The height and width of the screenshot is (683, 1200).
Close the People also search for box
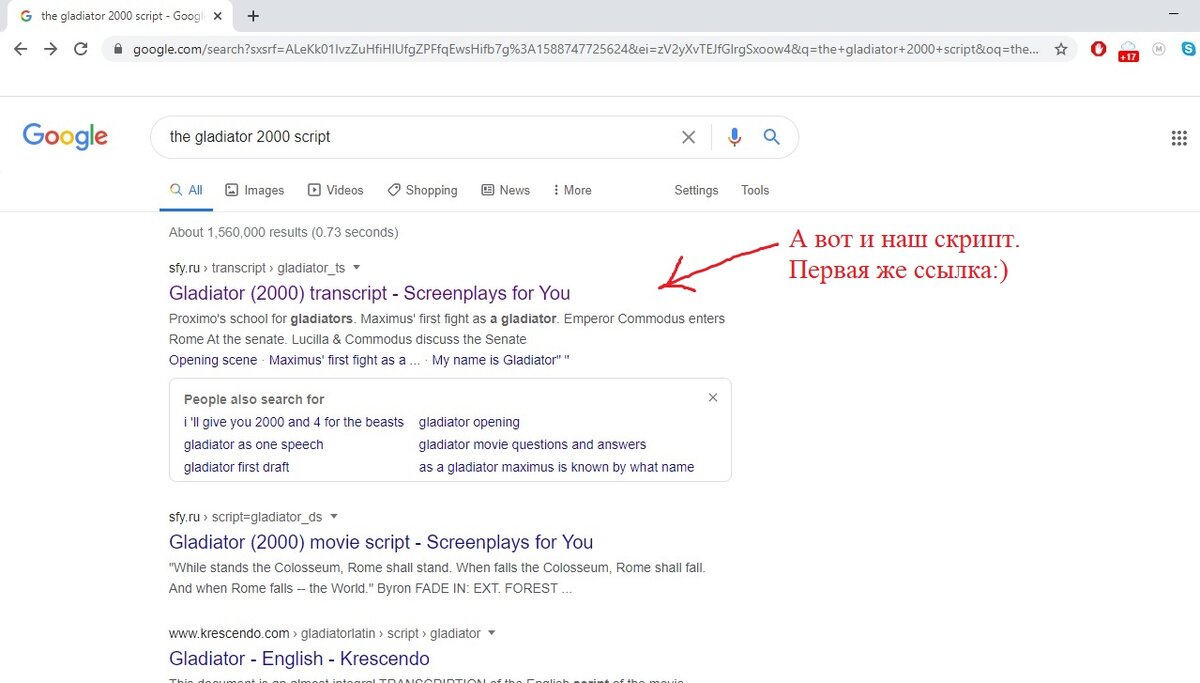pos(713,397)
